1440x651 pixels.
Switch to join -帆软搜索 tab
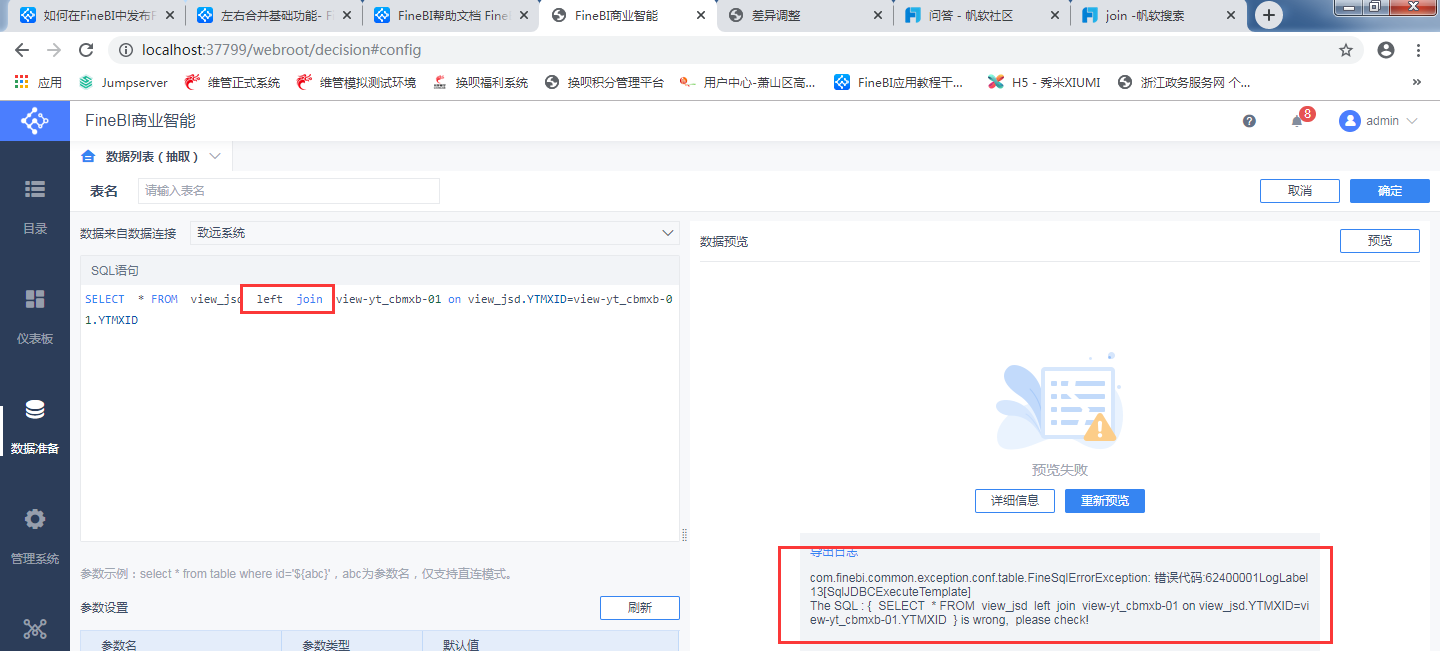pyautogui.click(x=1161, y=15)
